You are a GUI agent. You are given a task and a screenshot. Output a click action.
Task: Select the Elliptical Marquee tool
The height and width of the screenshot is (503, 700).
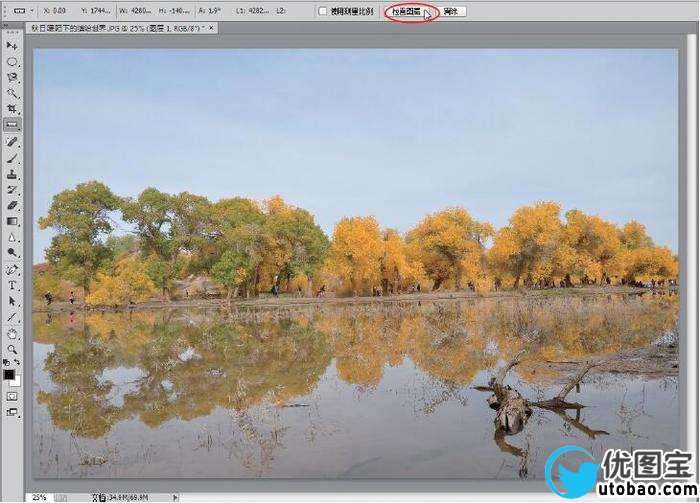(12, 62)
